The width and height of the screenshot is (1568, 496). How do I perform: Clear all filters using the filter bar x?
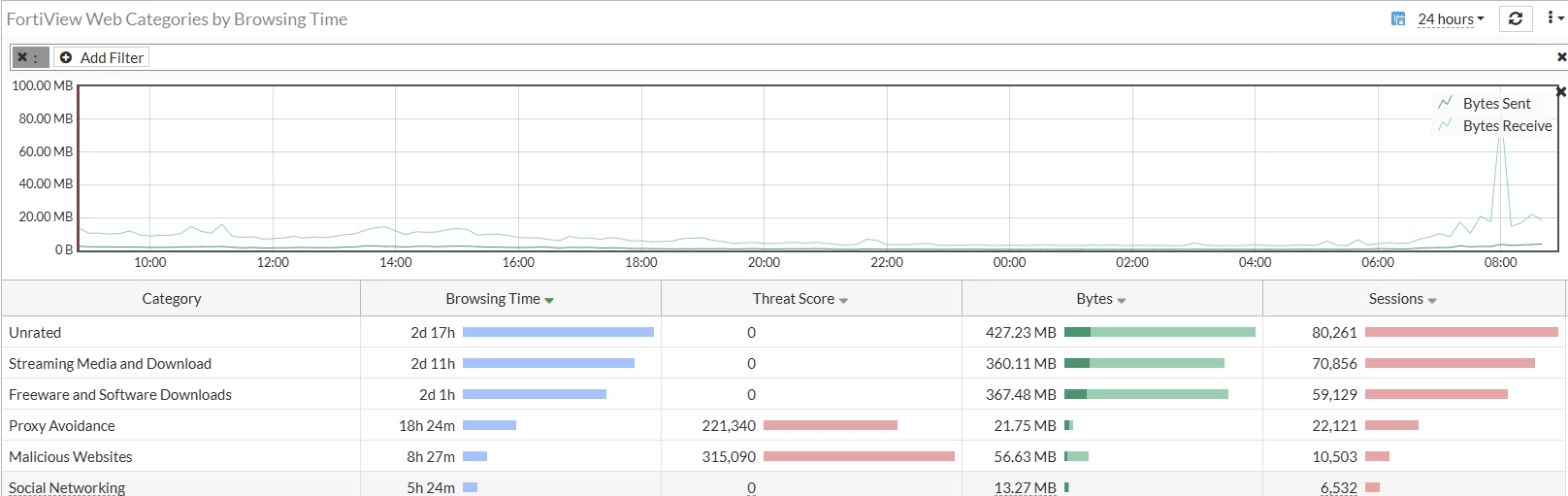1561,57
